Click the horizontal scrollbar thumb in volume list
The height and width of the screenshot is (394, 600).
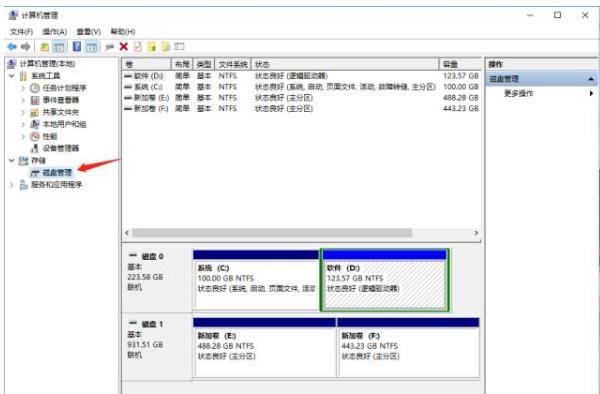pos(272,233)
